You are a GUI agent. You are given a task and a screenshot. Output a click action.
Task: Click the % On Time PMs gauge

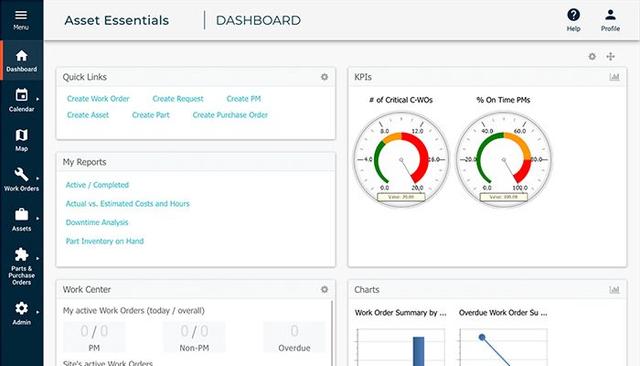point(504,160)
